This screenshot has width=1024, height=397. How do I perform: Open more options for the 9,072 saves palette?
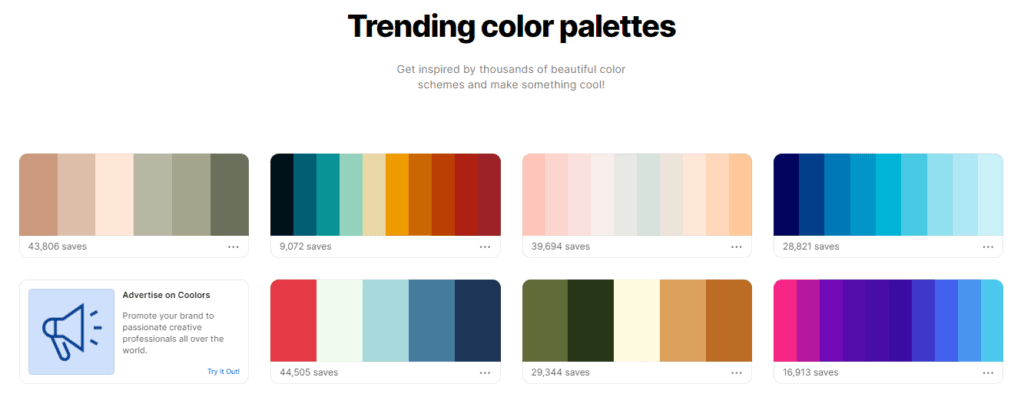(485, 247)
